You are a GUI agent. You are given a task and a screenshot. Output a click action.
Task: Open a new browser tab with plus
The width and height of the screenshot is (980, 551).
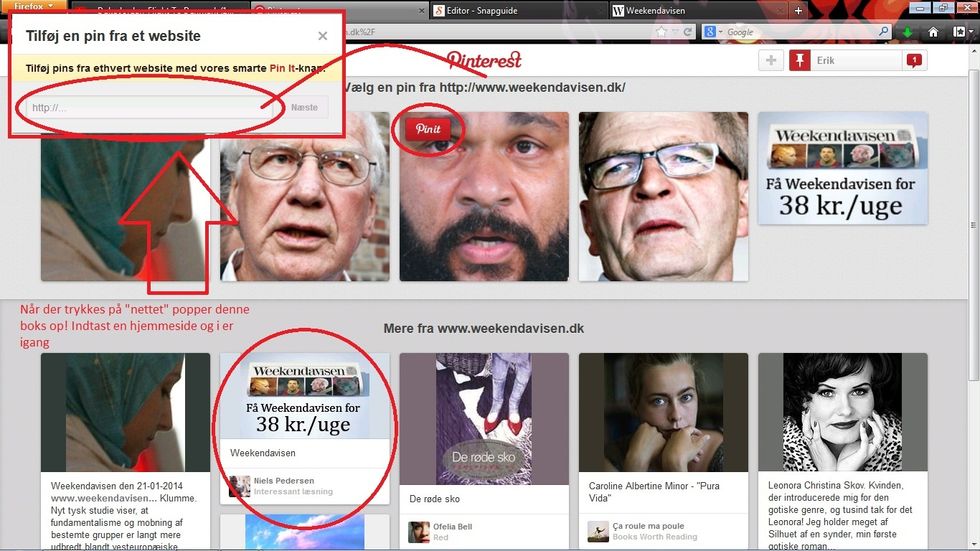click(798, 11)
